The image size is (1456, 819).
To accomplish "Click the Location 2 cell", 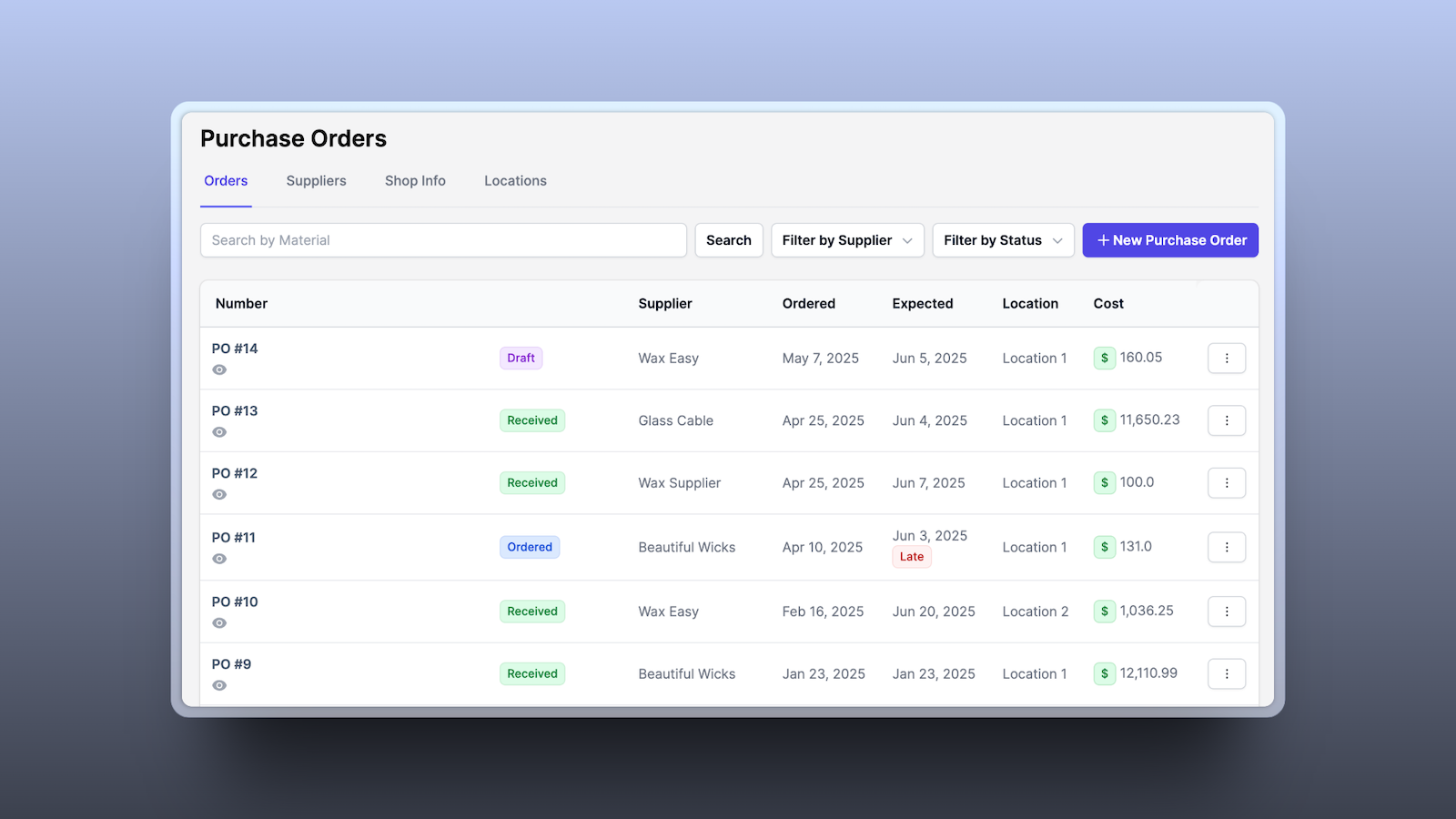I will [1036, 612].
